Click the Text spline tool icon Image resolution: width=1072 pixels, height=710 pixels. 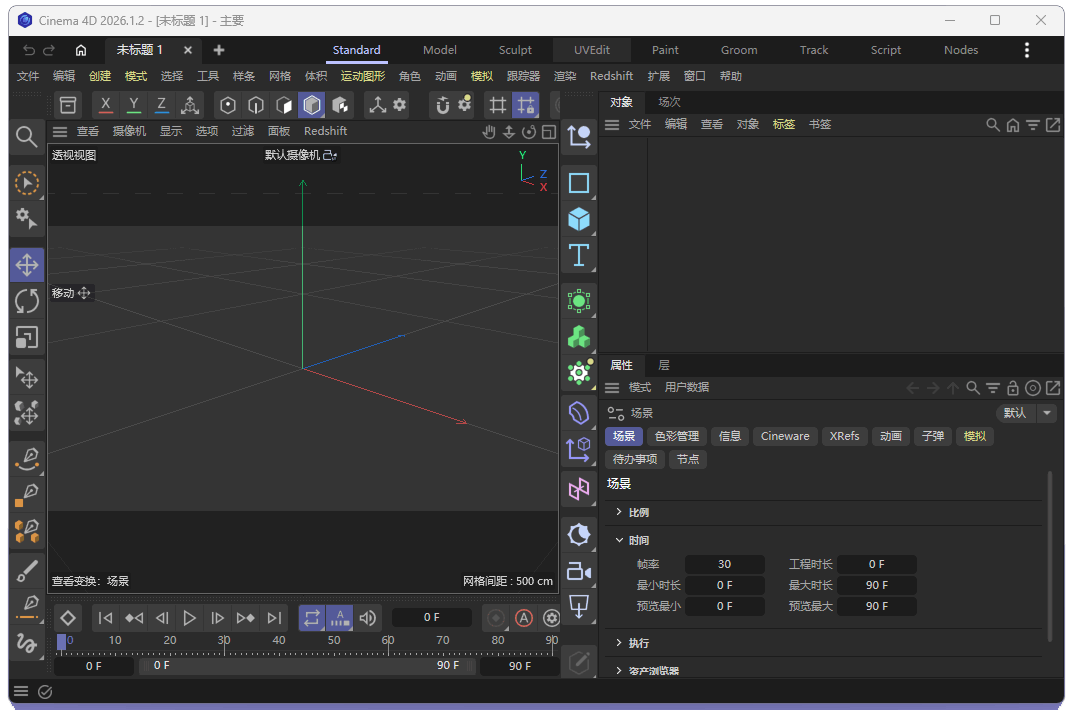coord(578,255)
